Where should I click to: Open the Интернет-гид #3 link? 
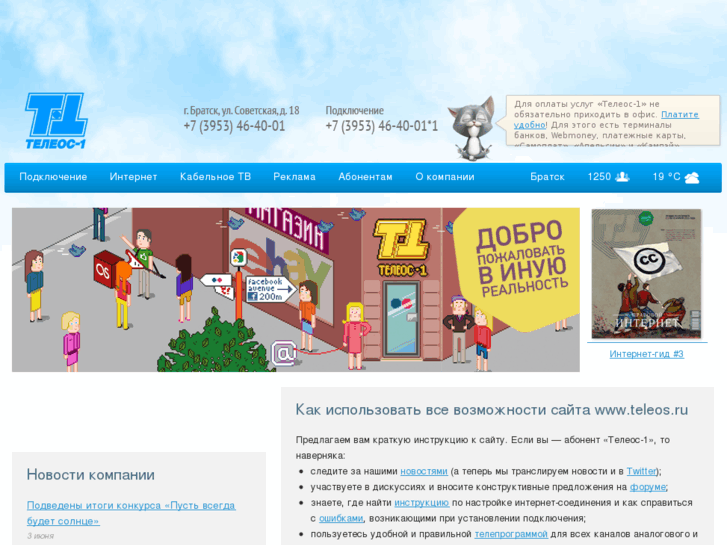point(646,354)
